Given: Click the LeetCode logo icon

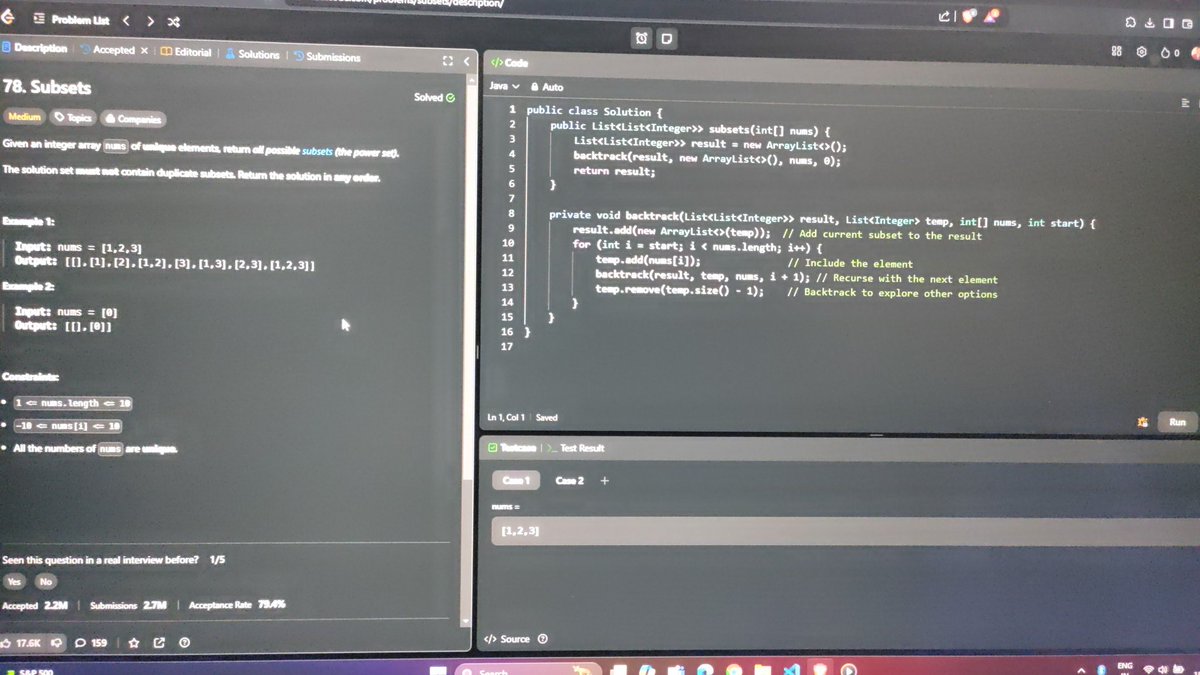Looking at the screenshot, I should pos(8,19).
